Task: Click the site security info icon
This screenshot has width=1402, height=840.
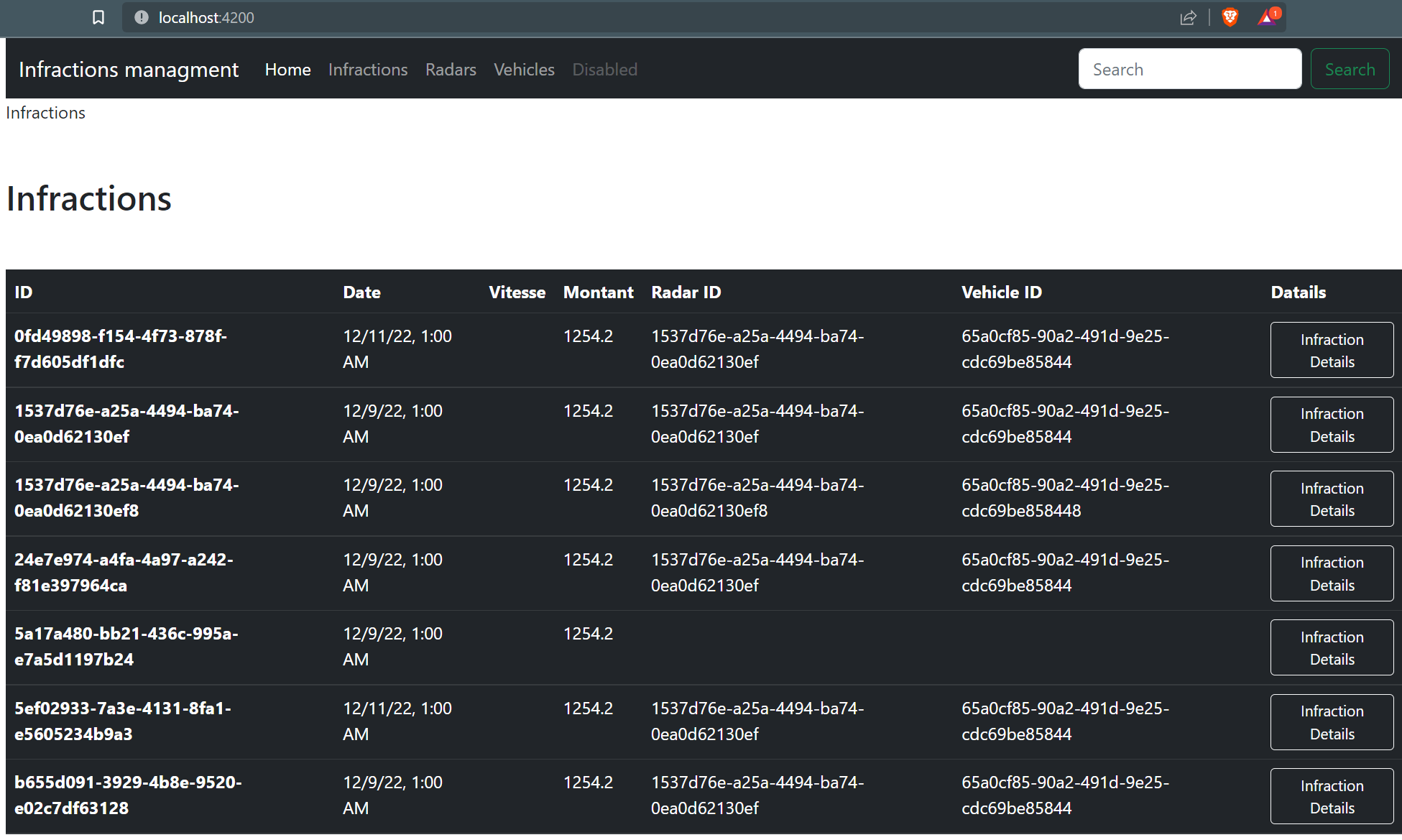Action: (141, 17)
